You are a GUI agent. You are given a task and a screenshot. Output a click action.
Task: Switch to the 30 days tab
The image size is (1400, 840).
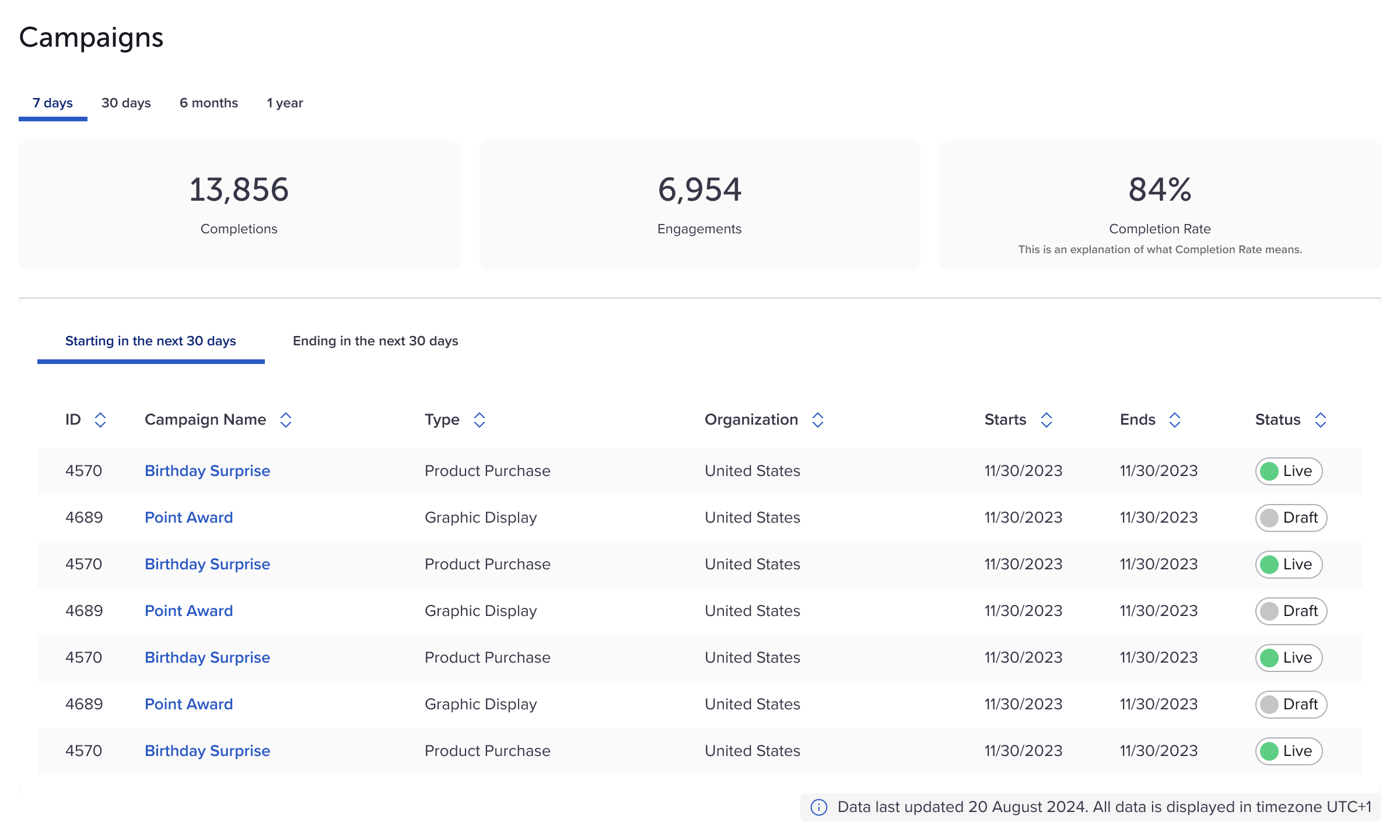pos(126,103)
